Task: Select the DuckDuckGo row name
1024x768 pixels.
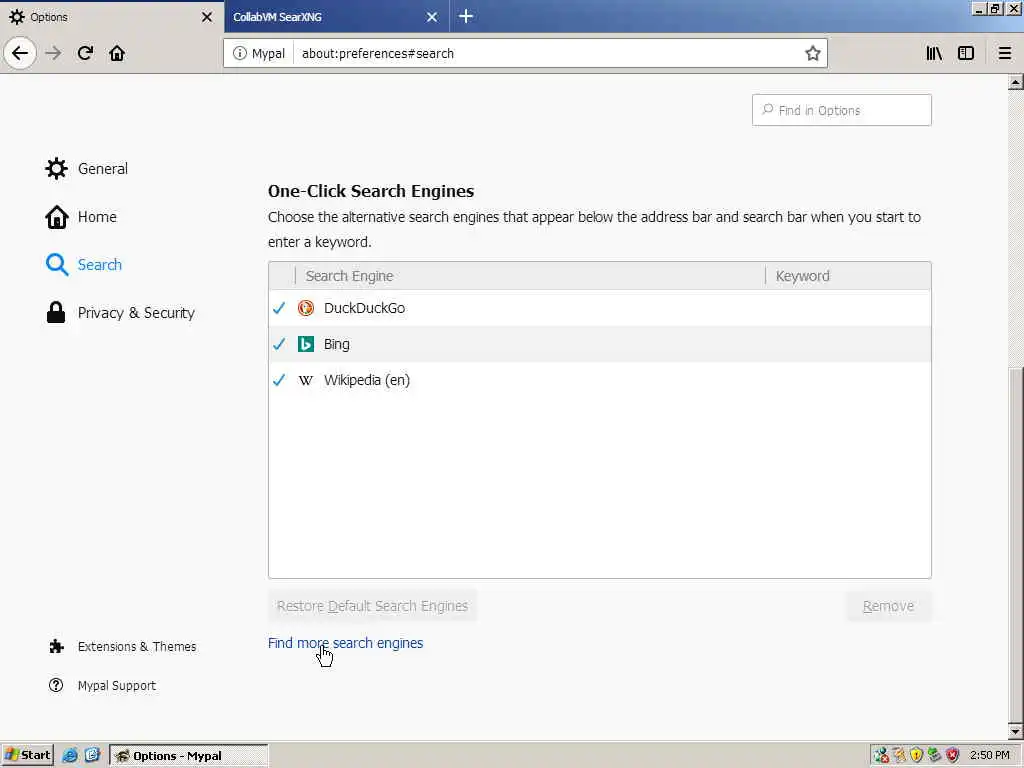Action: pyautogui.click(x=364, y=308)
